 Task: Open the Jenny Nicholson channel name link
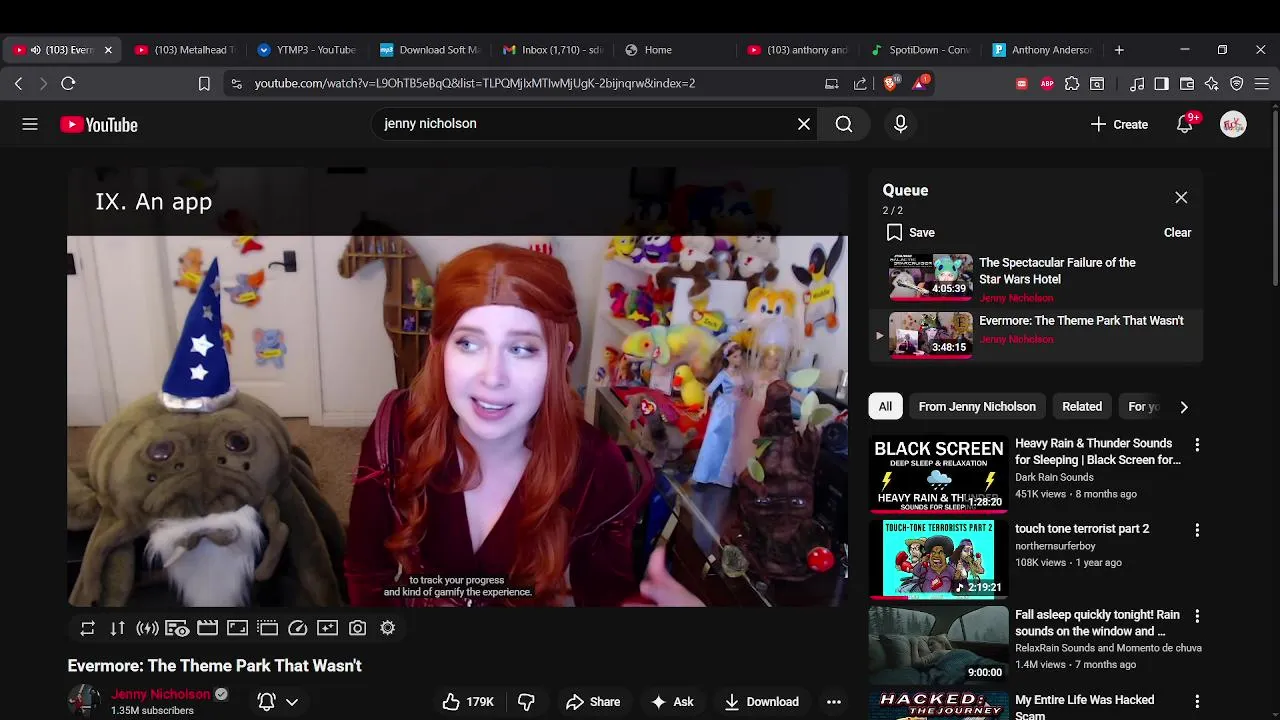click(x=161, y=694)
